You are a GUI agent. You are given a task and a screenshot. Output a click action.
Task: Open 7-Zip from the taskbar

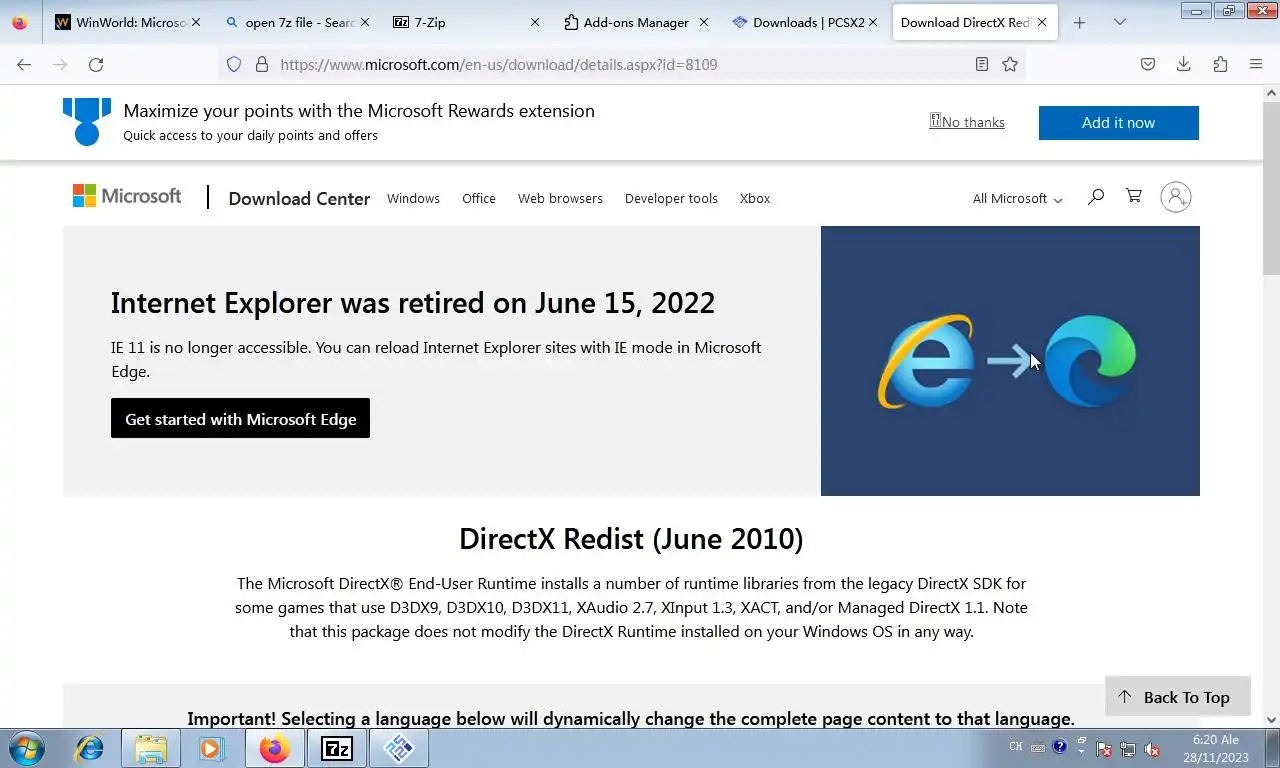[x=337, y=748]
